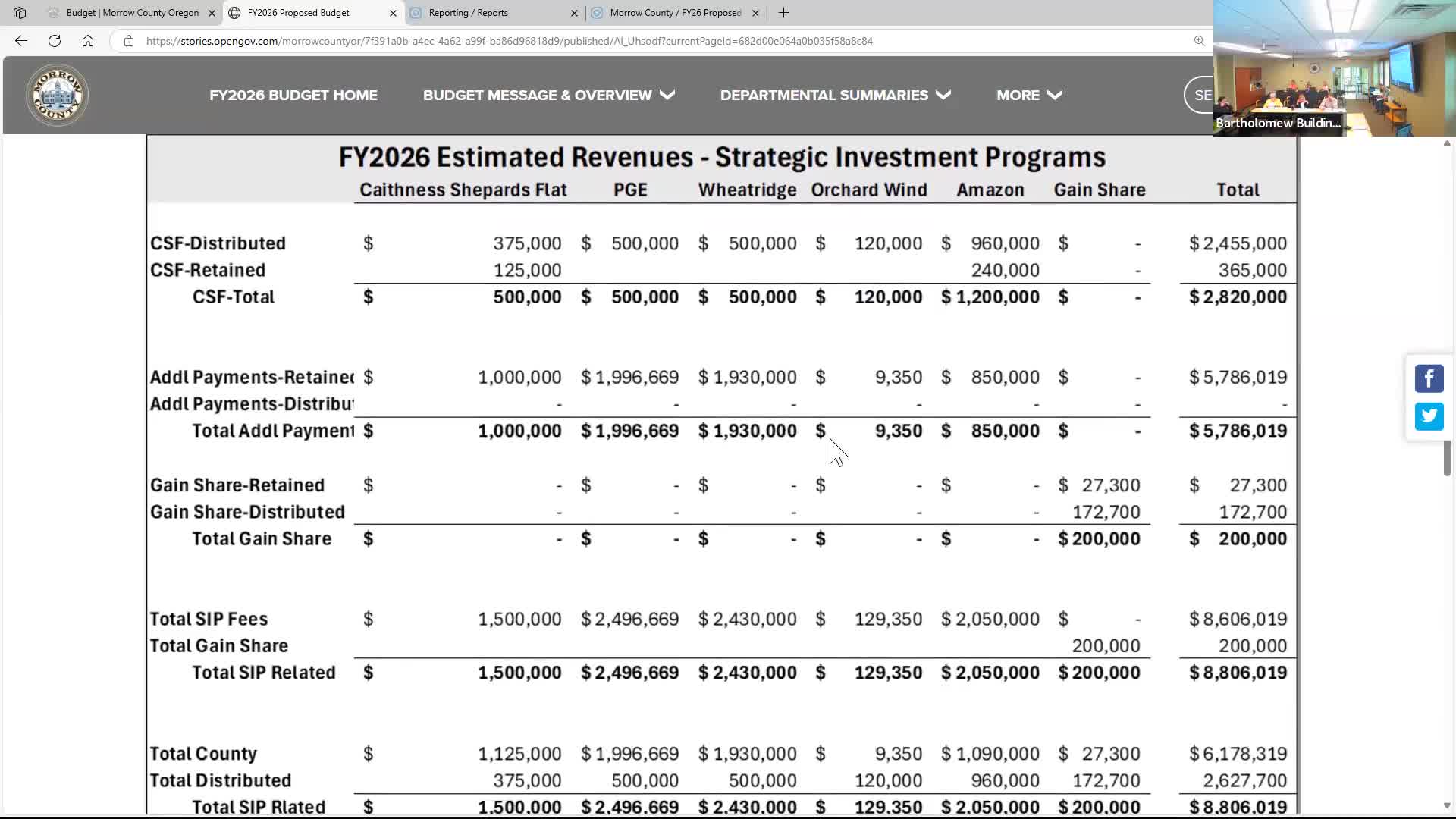Reload the page with refresh icon
1456x819 pixels.
[x=55, y=41]
